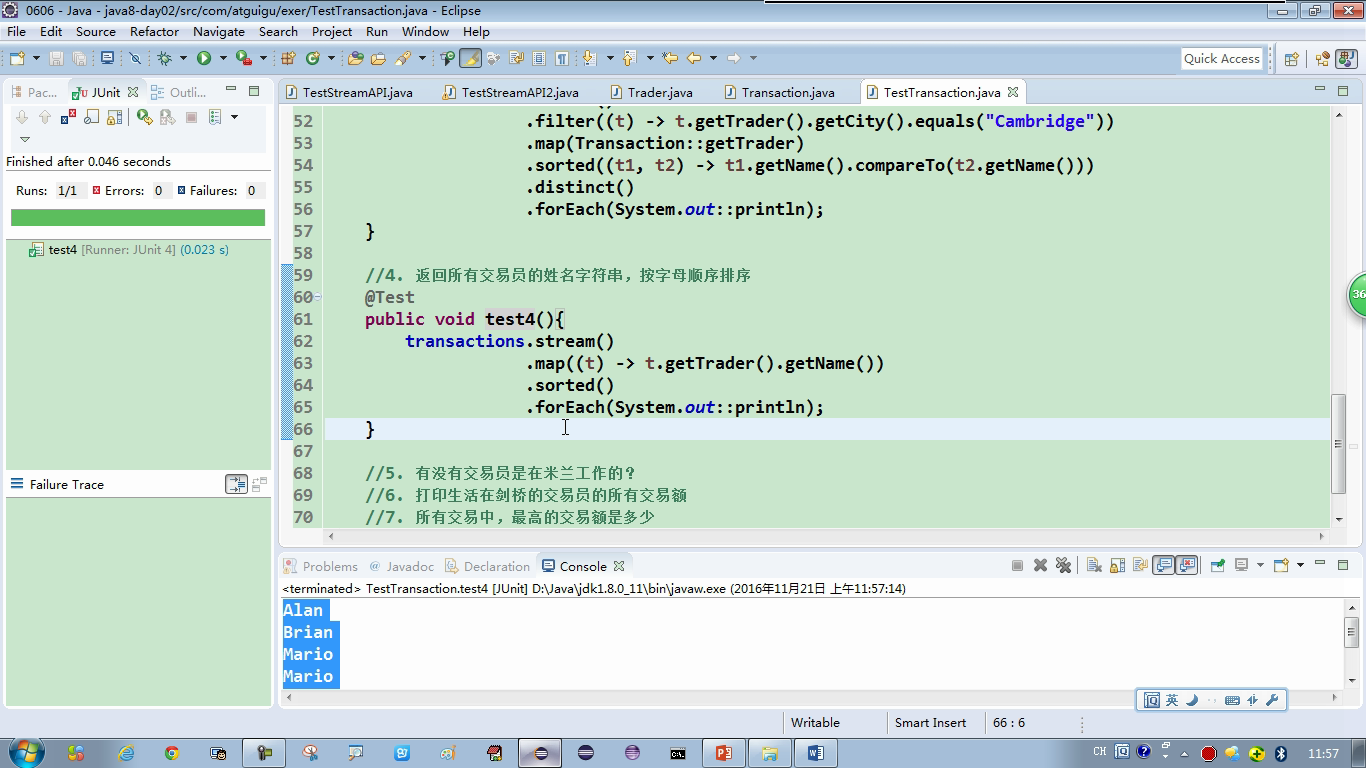Open Run launch dropdown arrow
1366x768 pixels.
[x=222, y=58]
